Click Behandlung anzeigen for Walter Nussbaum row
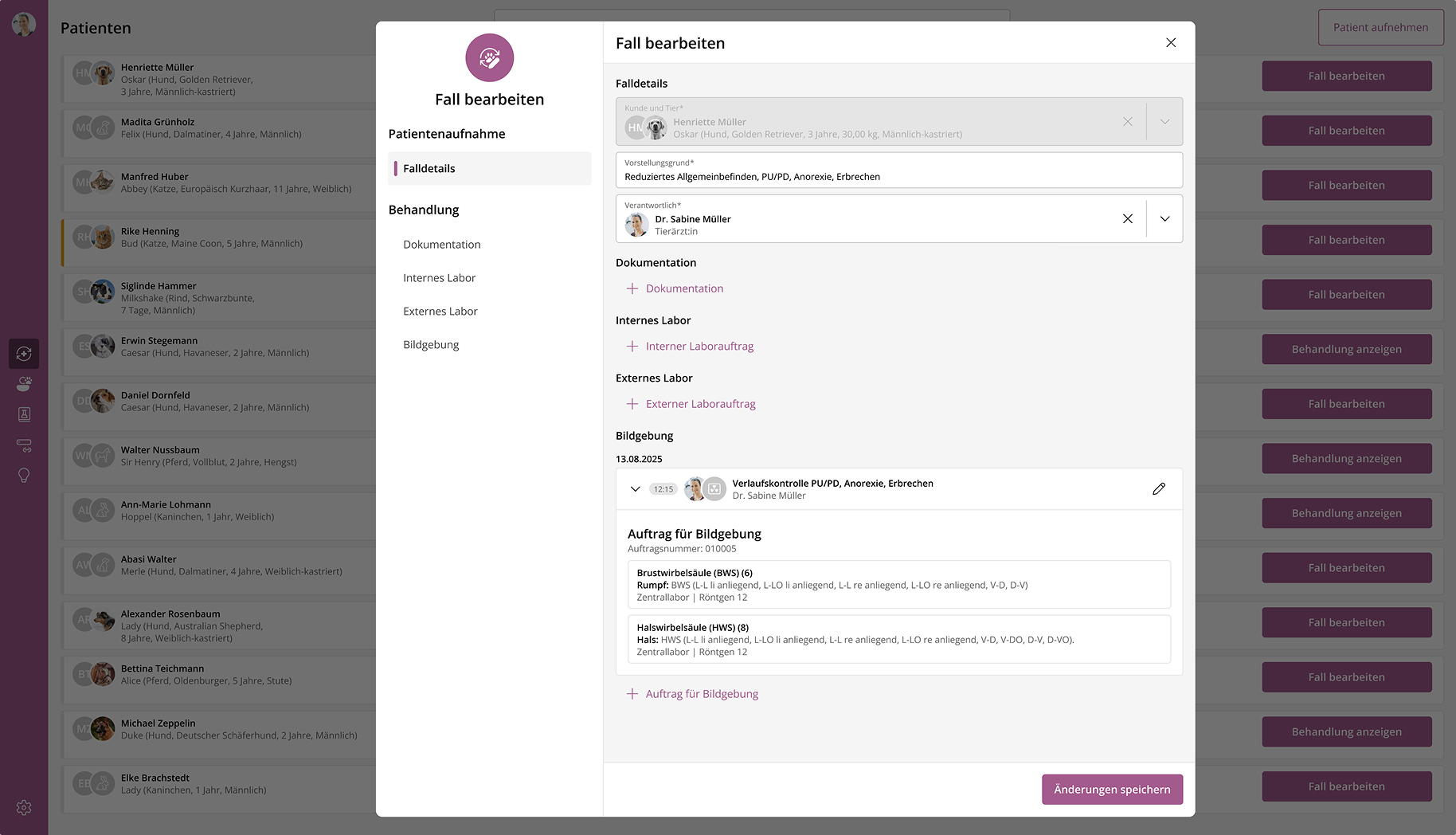This screenshot has height=835, width=1456. point(1346,459)
